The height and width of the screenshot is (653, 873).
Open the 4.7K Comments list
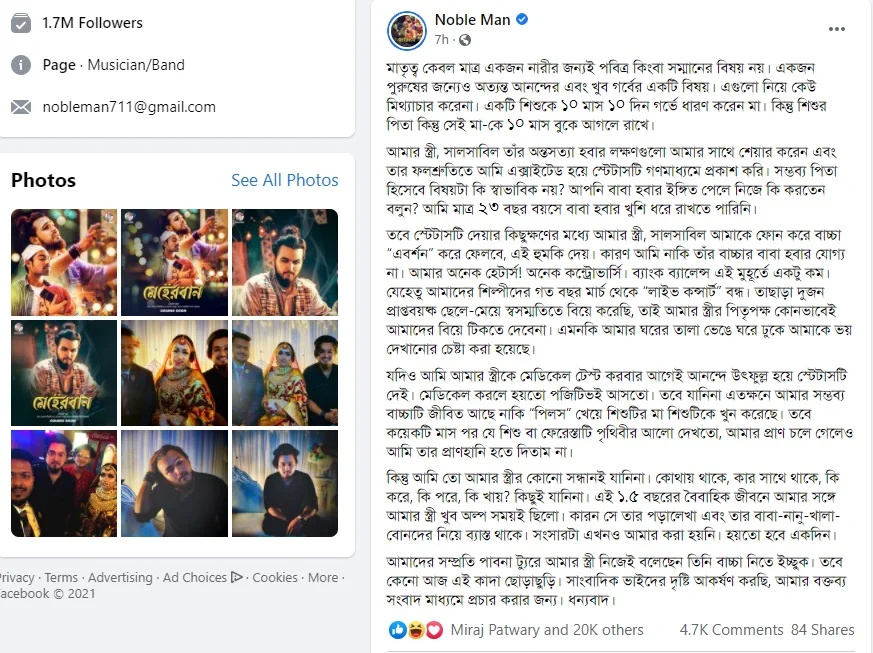[x=731, y=630]
